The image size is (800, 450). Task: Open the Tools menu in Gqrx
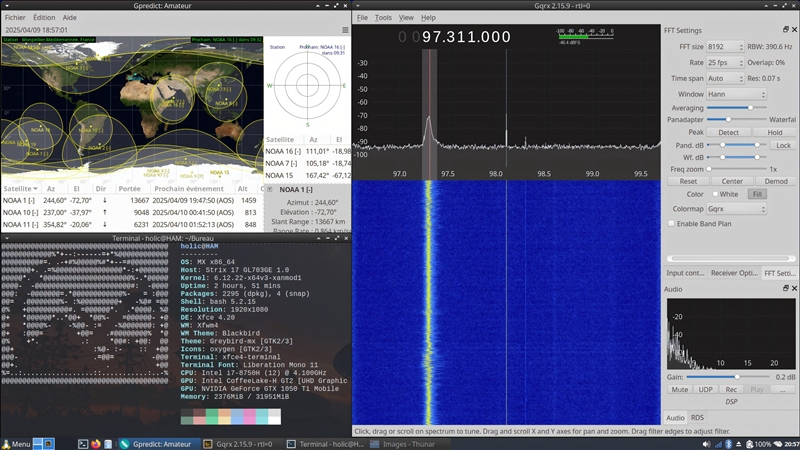coord(383,17)
